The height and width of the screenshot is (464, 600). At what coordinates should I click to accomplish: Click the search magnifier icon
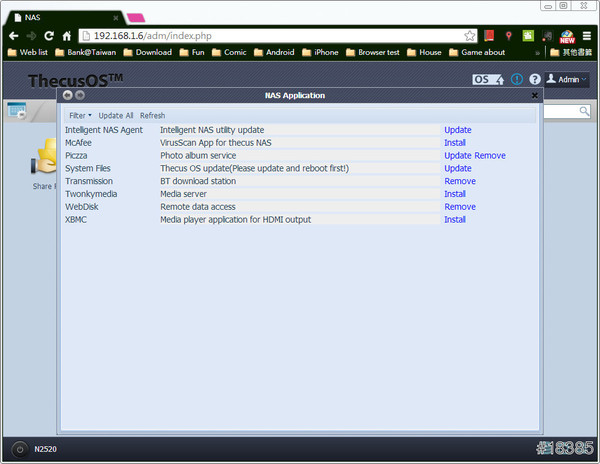point(584,111)
